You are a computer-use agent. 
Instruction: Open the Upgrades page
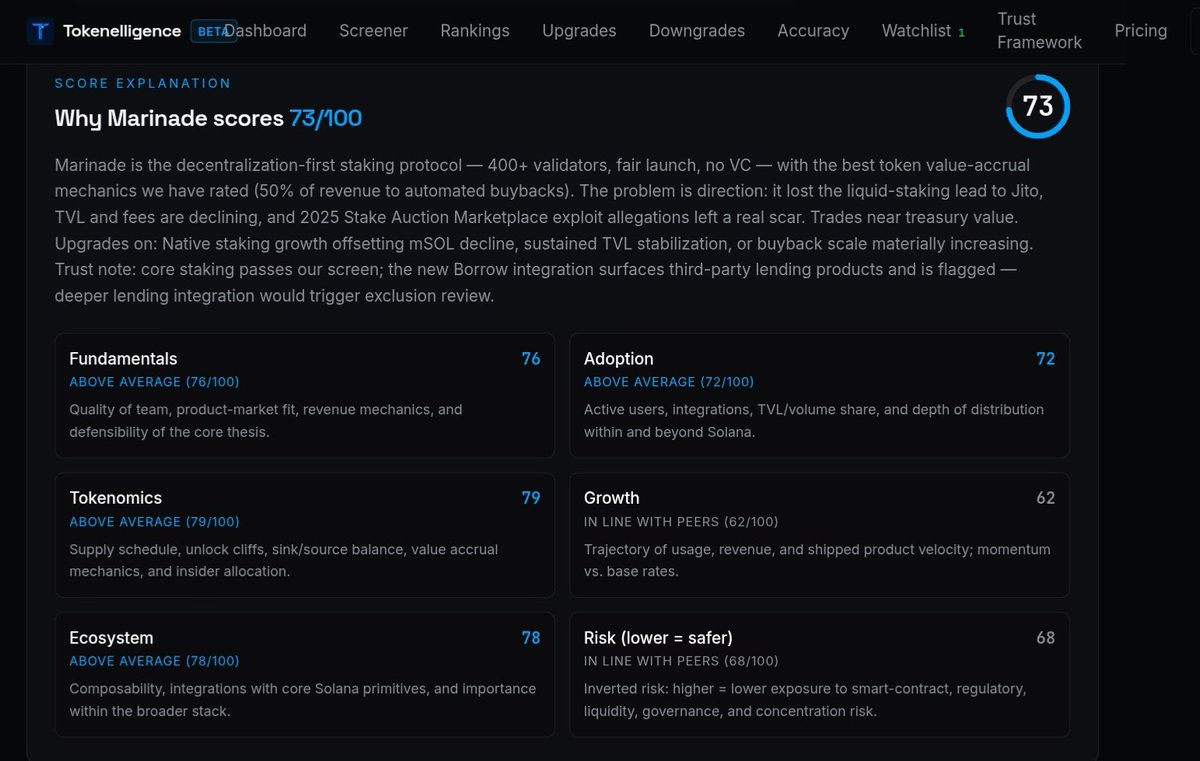[x=579, y=31]
